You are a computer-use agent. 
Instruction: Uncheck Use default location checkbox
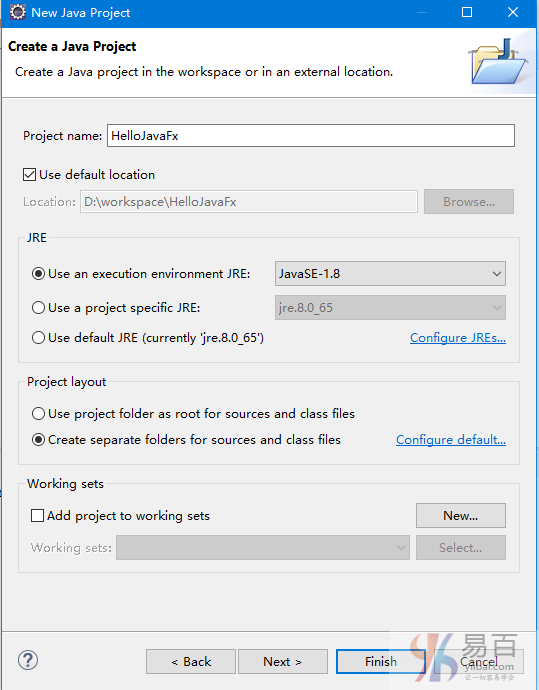(x=29, y=175)
